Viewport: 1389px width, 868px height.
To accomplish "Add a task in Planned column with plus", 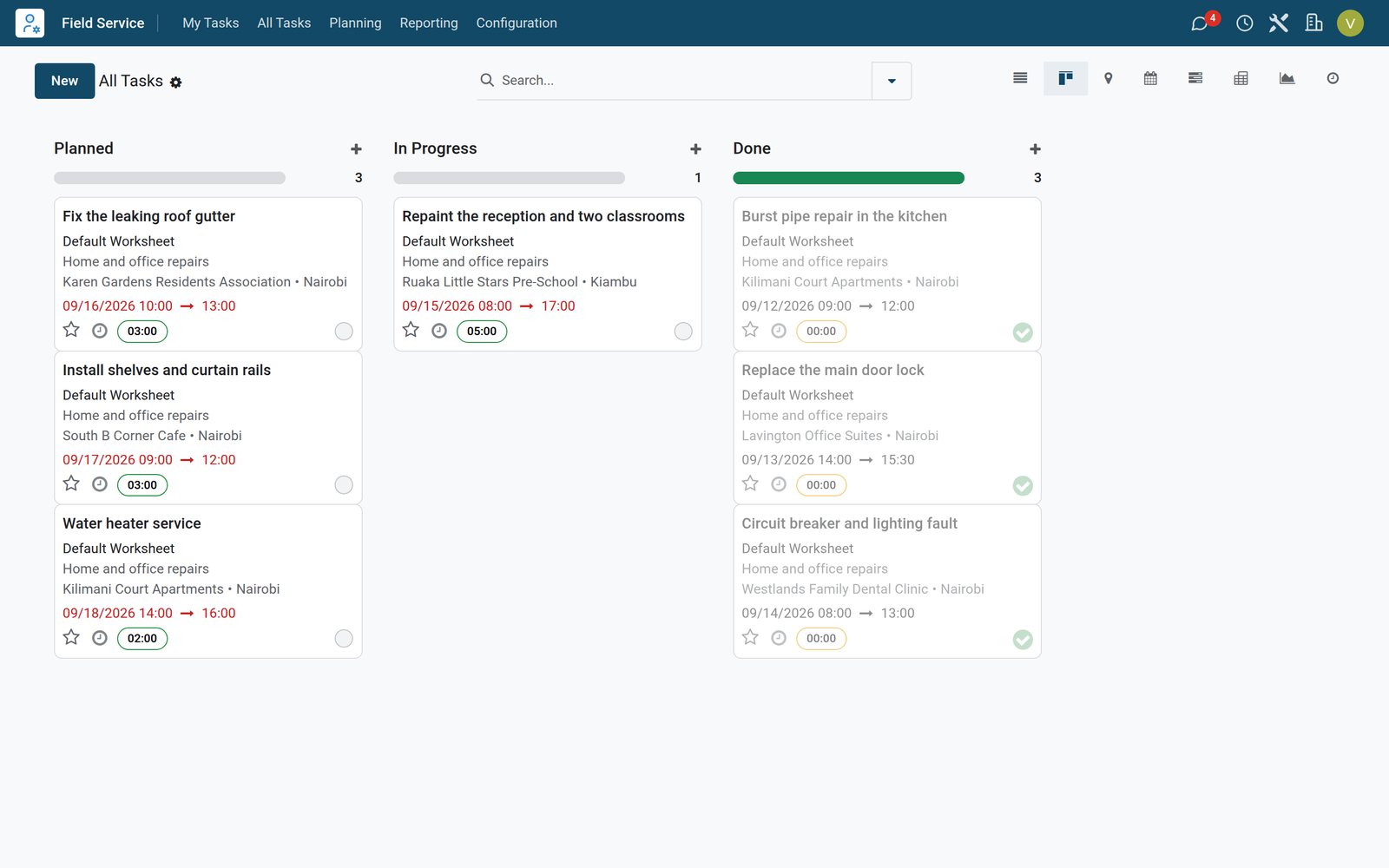I will [x=356, y=149].
